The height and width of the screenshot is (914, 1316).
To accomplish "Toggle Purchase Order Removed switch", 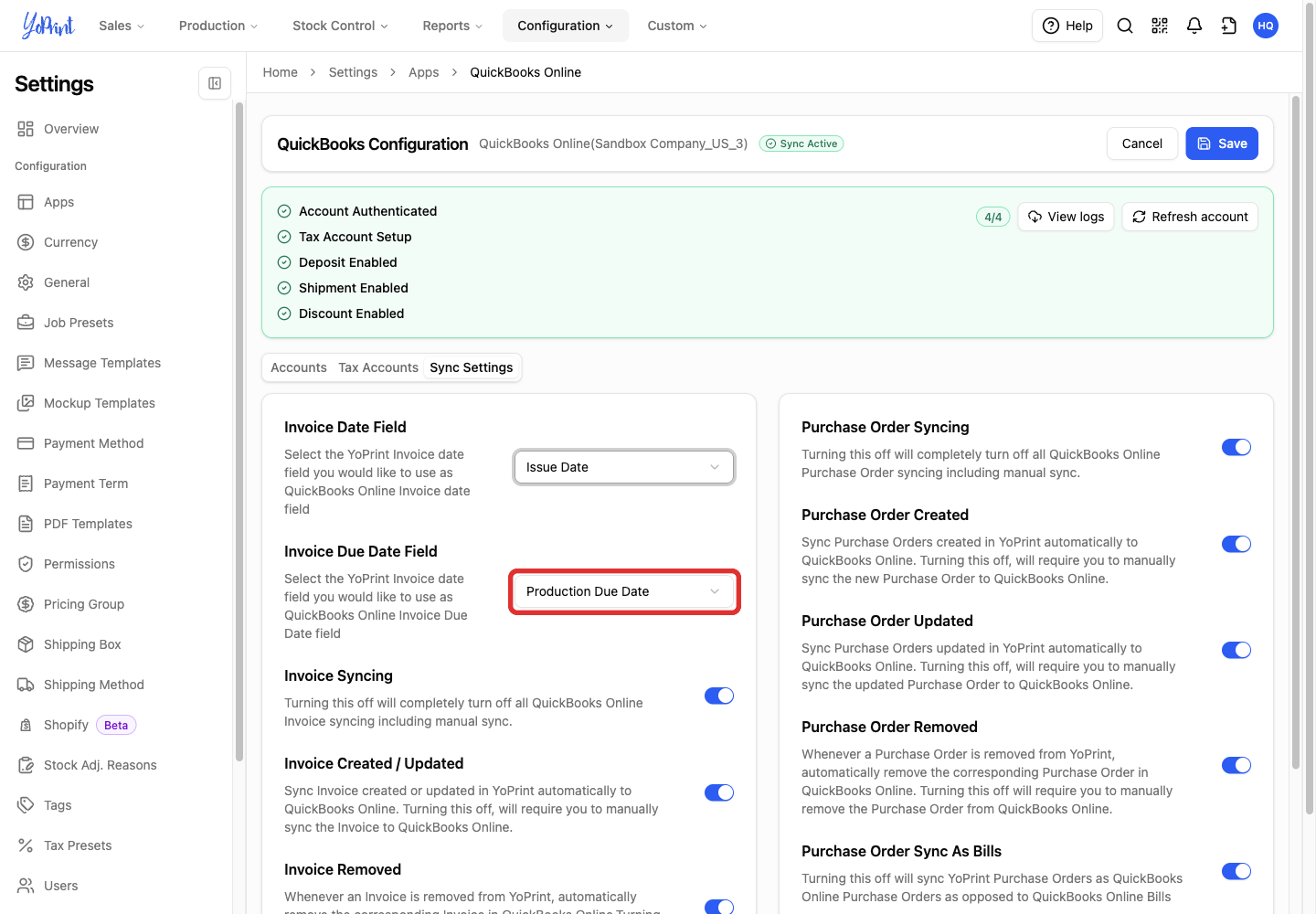I will pyautogui.click(x=1236, y=765).
